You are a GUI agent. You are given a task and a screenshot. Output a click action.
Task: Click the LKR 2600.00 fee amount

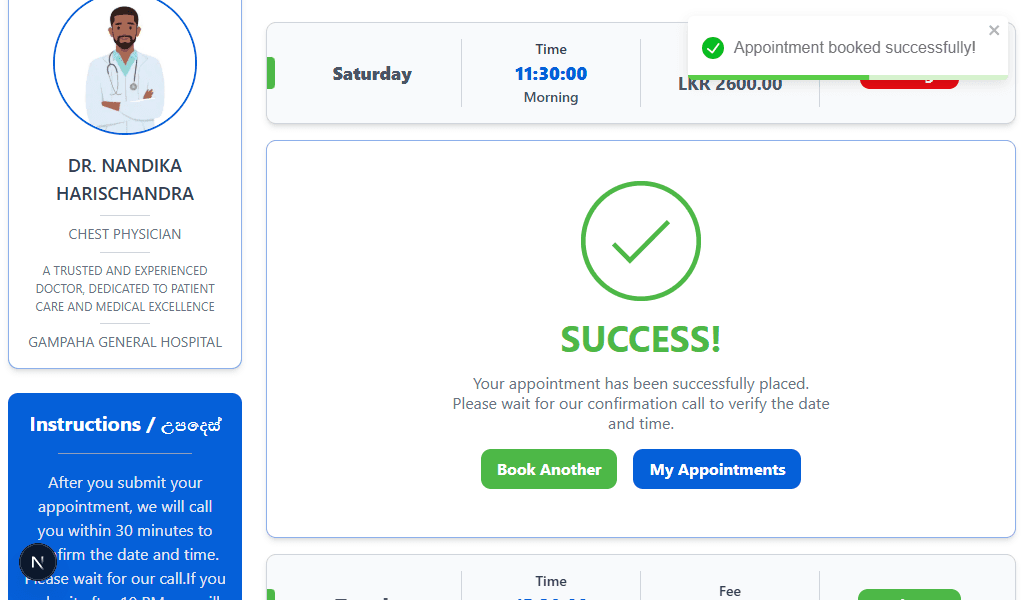coord(729,85)
